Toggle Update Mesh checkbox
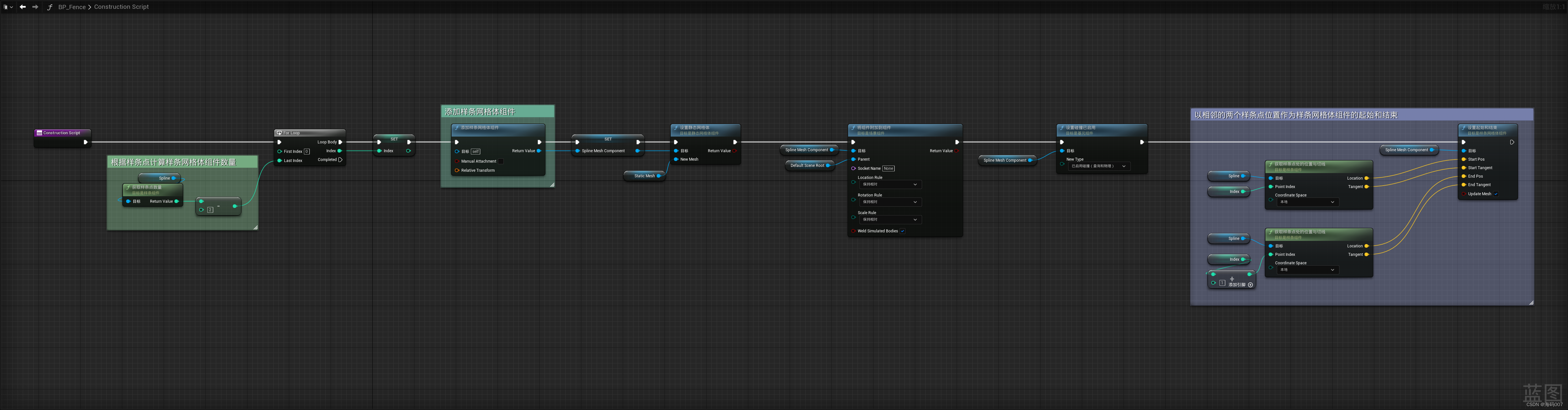1568x410 pixels. (1496, 194)
